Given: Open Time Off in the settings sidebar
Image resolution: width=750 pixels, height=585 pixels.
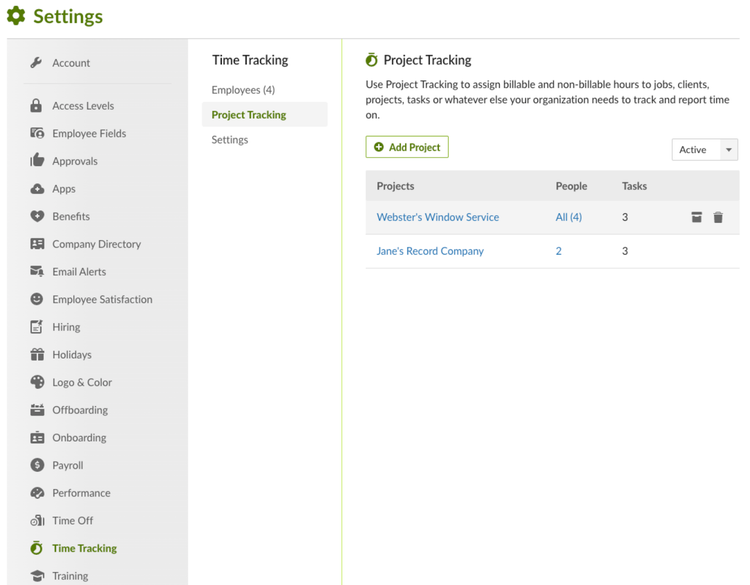Looking at the screenshot, I should pyautogui.click(x=73, y=520).
